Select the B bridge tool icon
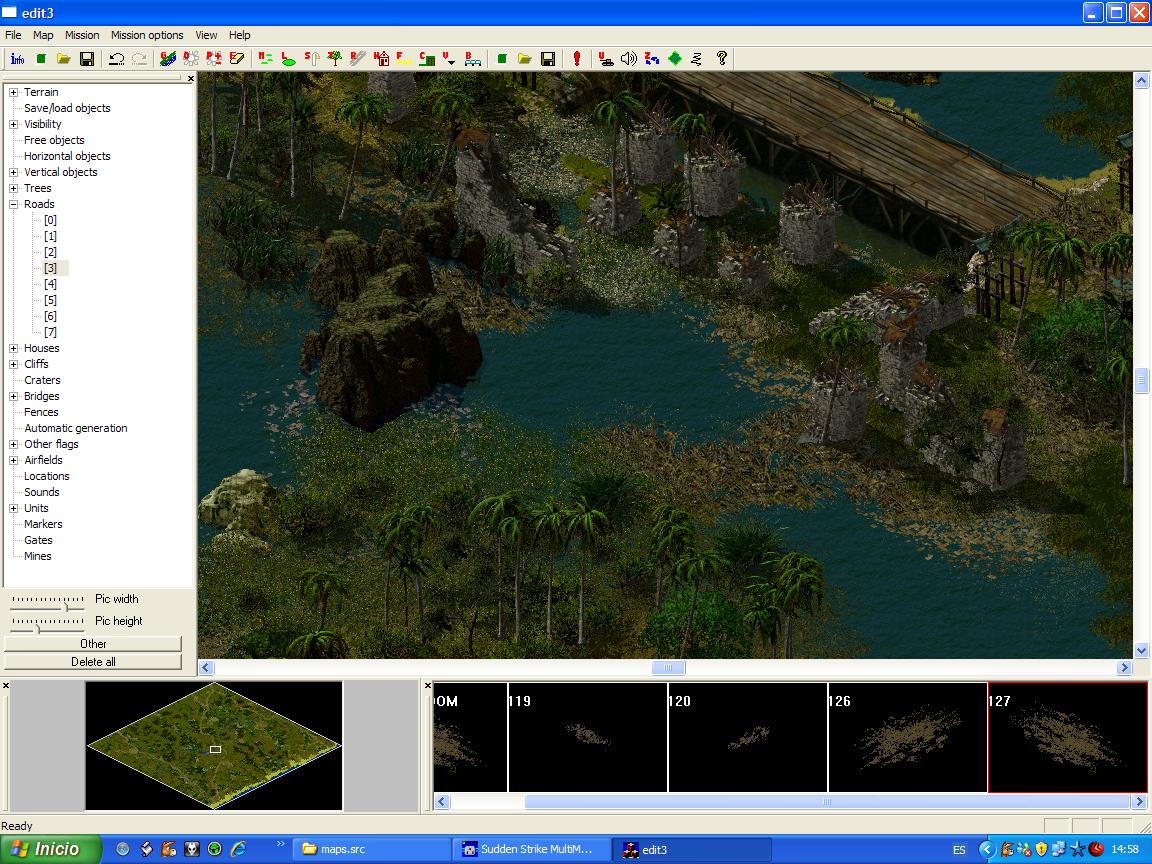Image resolution: width=1152 pixels, height=864 pixels. click(x=472, y=59)
